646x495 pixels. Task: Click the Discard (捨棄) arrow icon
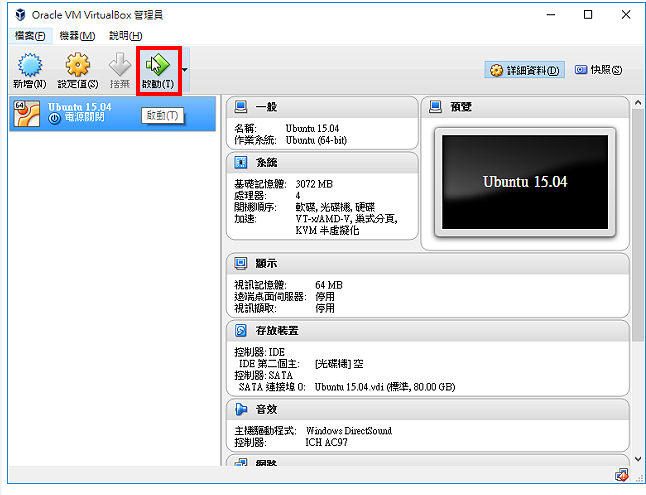pos(120,64)
